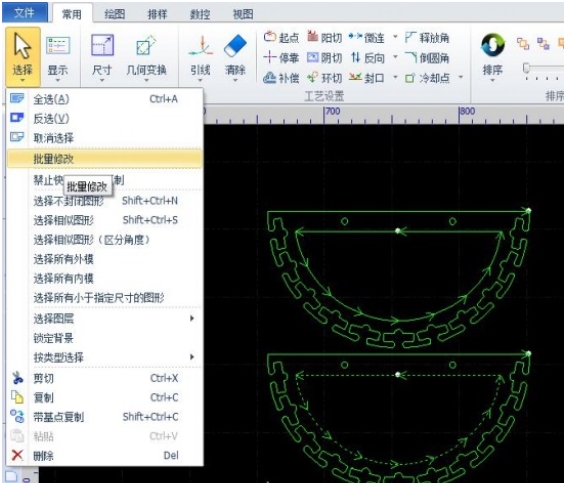
Task: Choose 批量修改 from the menu
Action: (x=104, y=159)
